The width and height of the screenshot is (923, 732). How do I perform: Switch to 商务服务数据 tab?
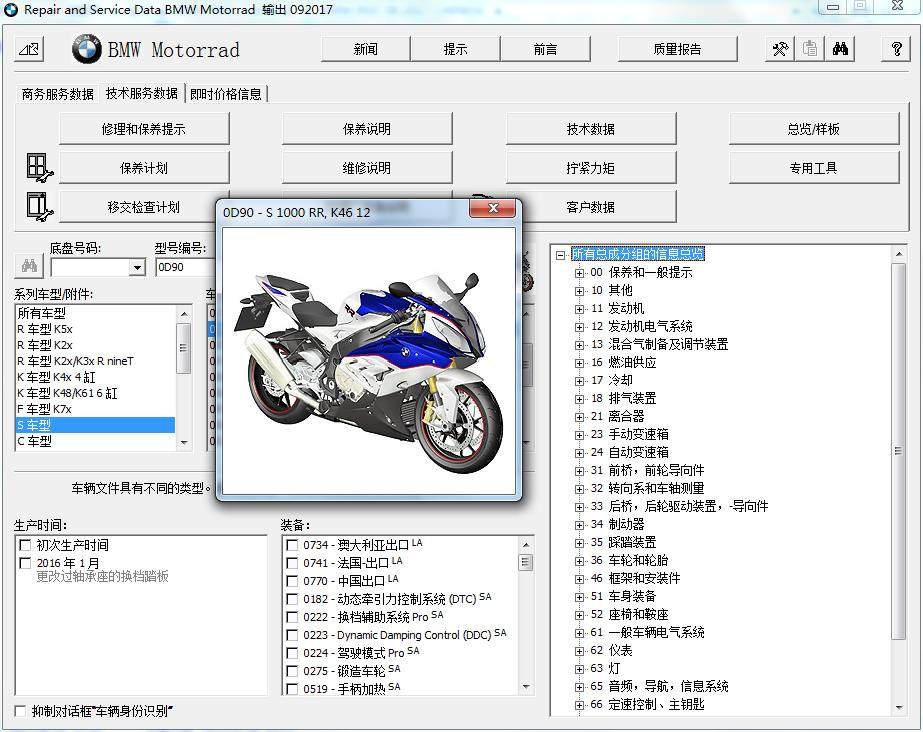pyautogui.click(x=57, y=94)
